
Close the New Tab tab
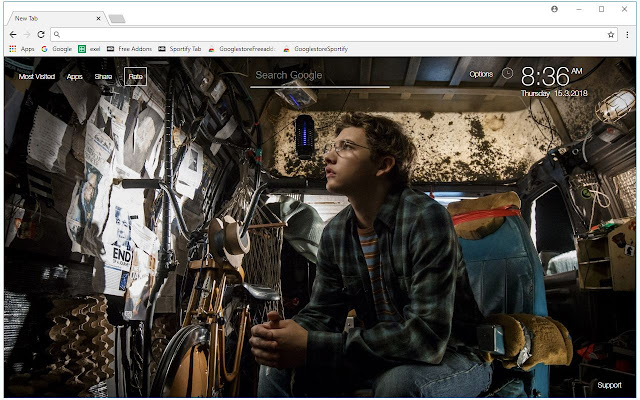(x=98, y=18)
